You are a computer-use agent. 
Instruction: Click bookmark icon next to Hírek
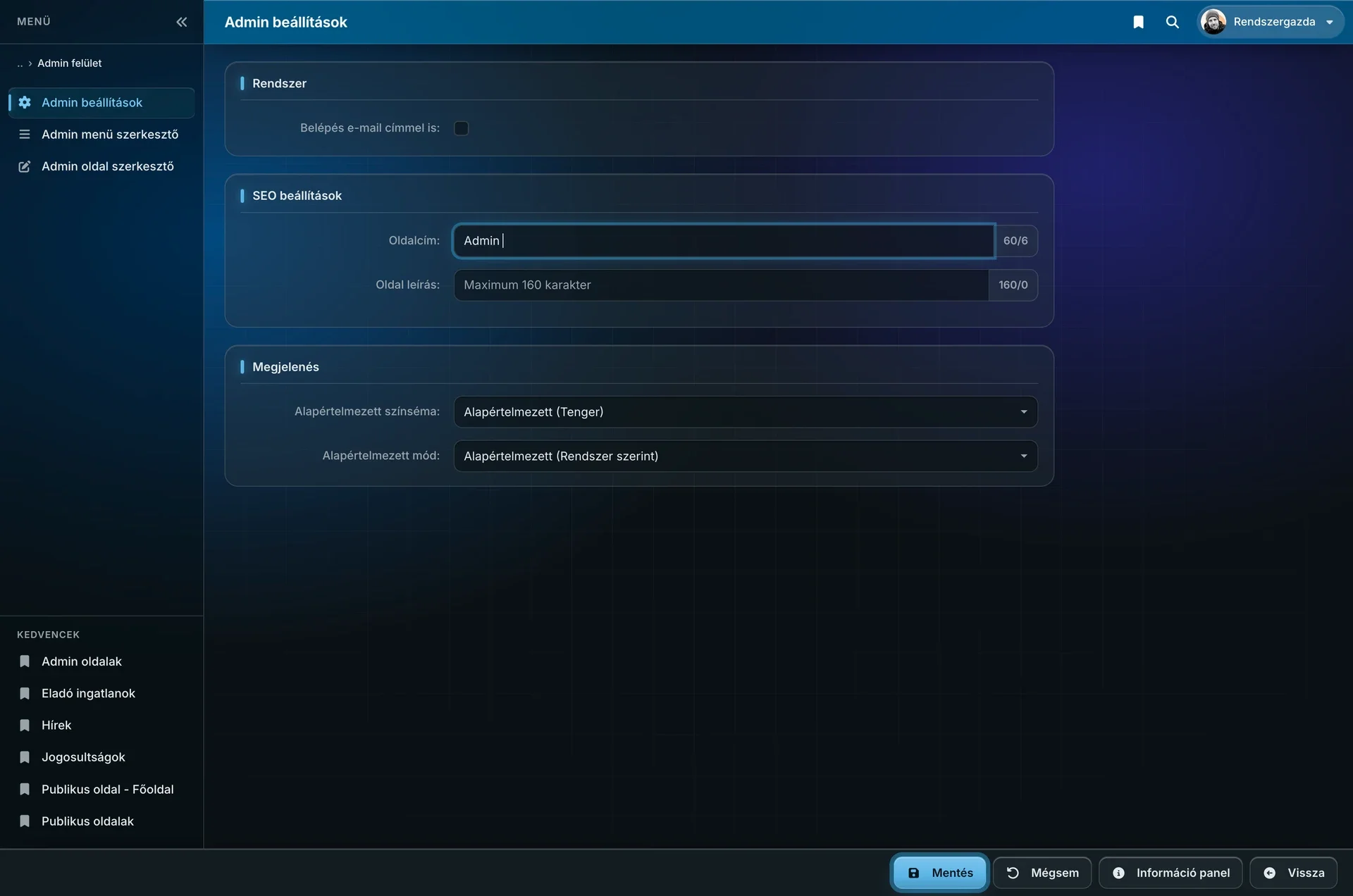(25, 726)
